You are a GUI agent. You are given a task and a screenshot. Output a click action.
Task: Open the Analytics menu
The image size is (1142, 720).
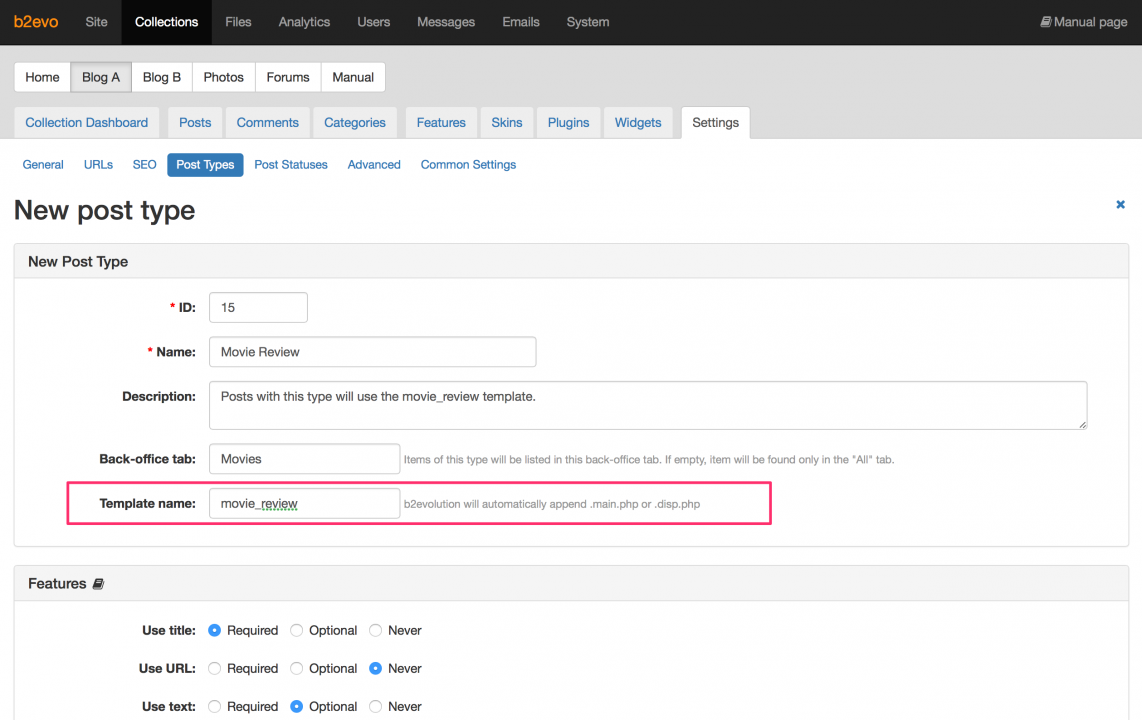(304, 22)
